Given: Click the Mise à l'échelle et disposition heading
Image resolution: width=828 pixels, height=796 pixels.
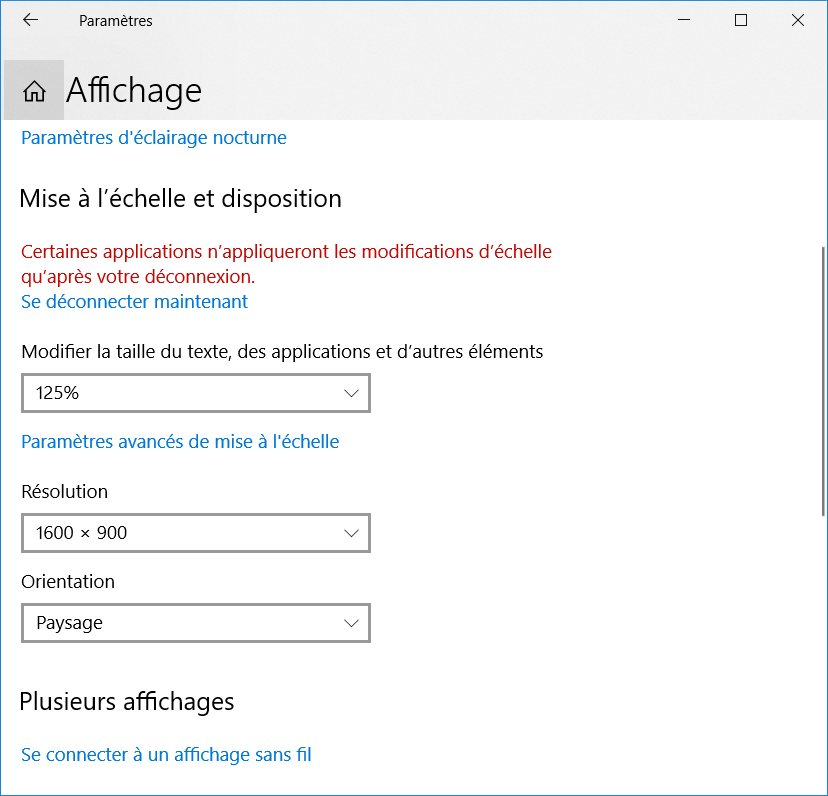Looking at the screenshot, I should pos(180,198).
